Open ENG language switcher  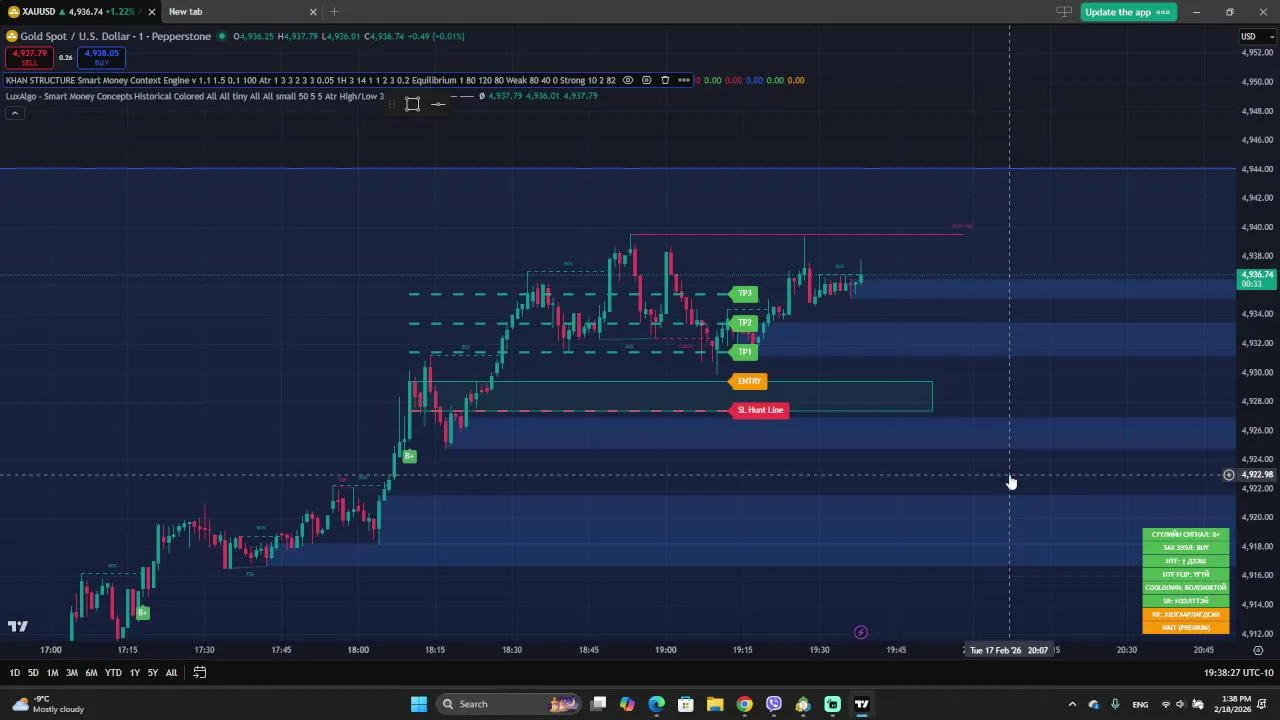(1140, 704)
